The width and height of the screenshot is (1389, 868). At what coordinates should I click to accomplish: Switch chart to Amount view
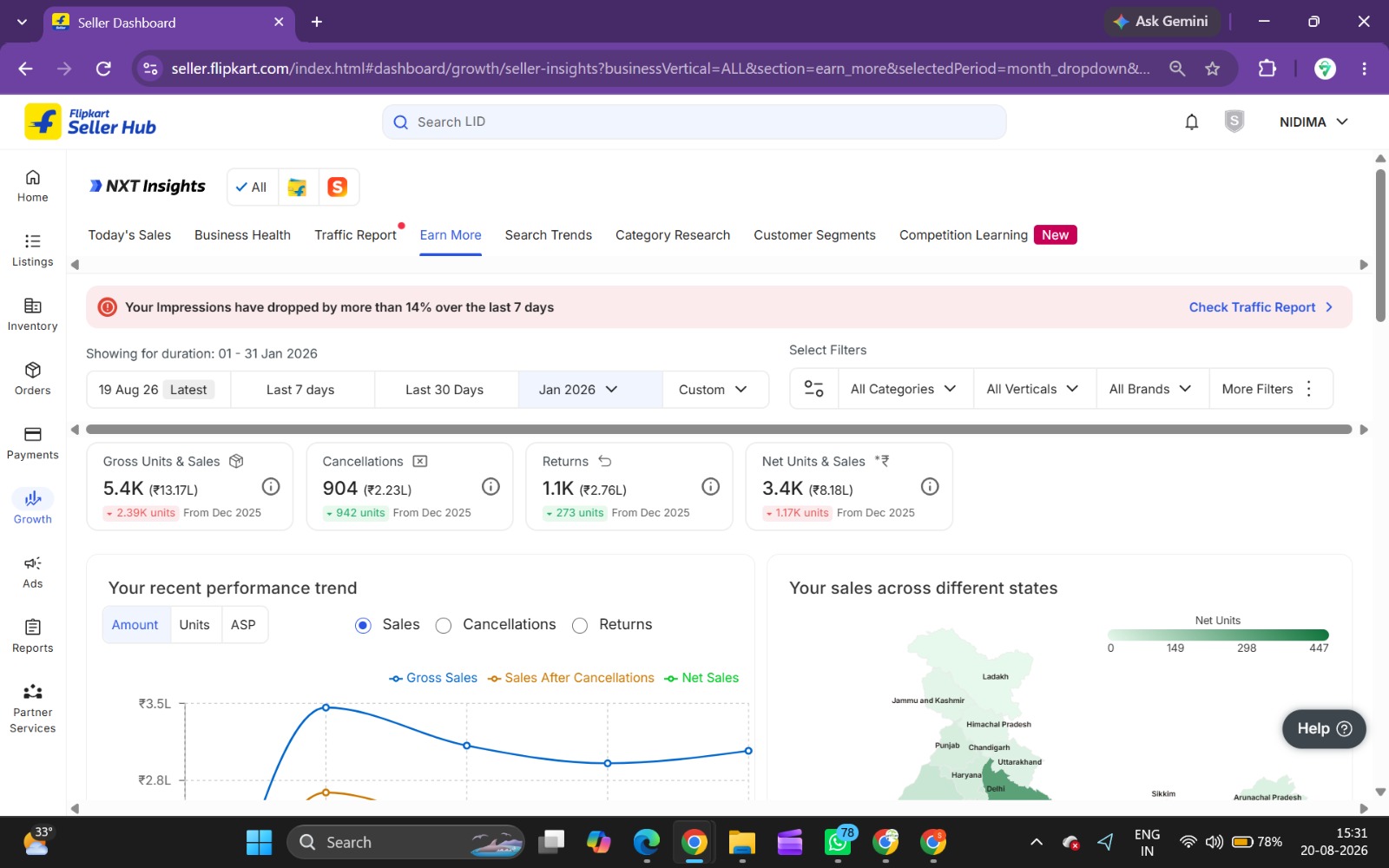(135, 625)
